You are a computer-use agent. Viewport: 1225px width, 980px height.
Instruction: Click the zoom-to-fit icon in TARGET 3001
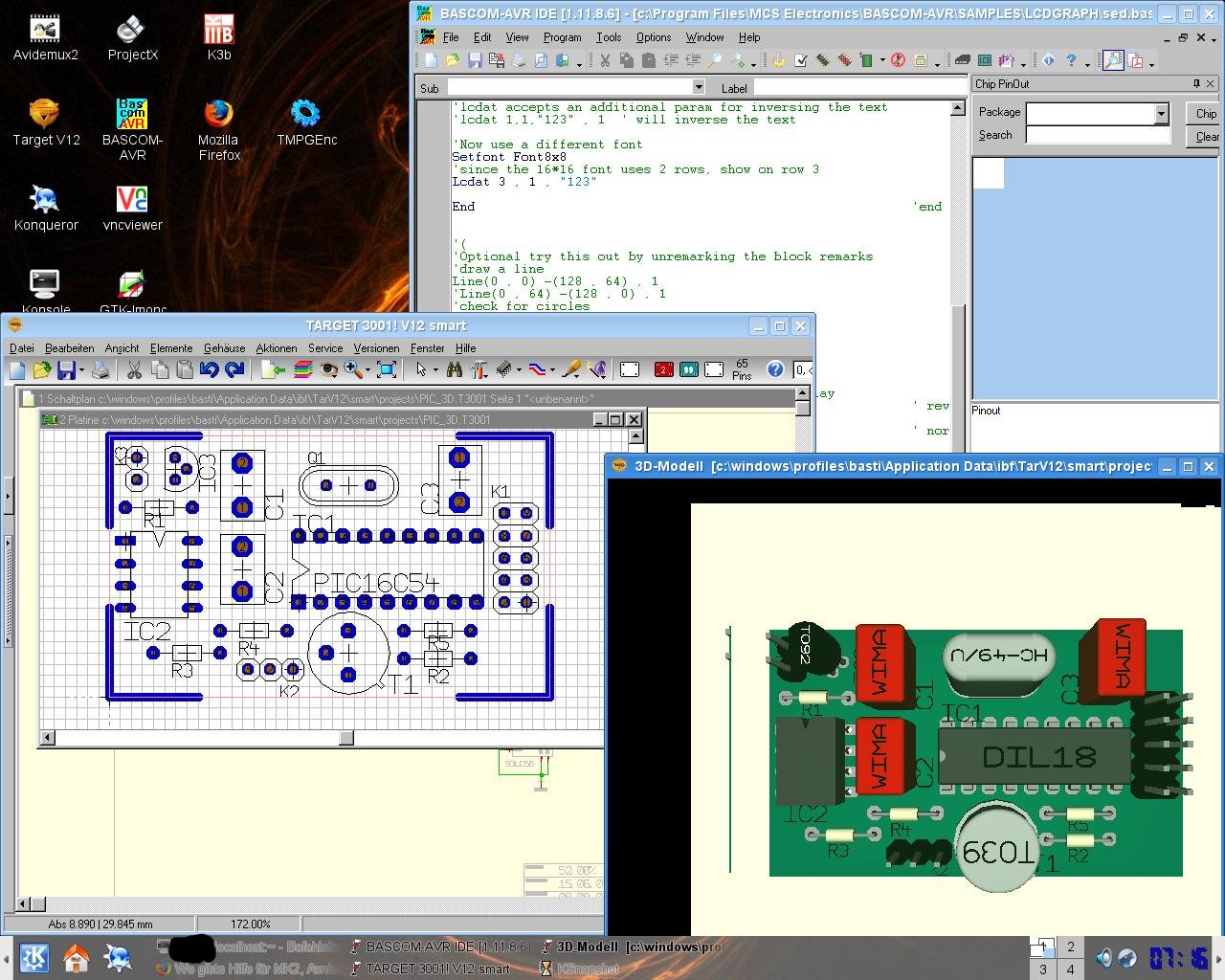[387, 369]
